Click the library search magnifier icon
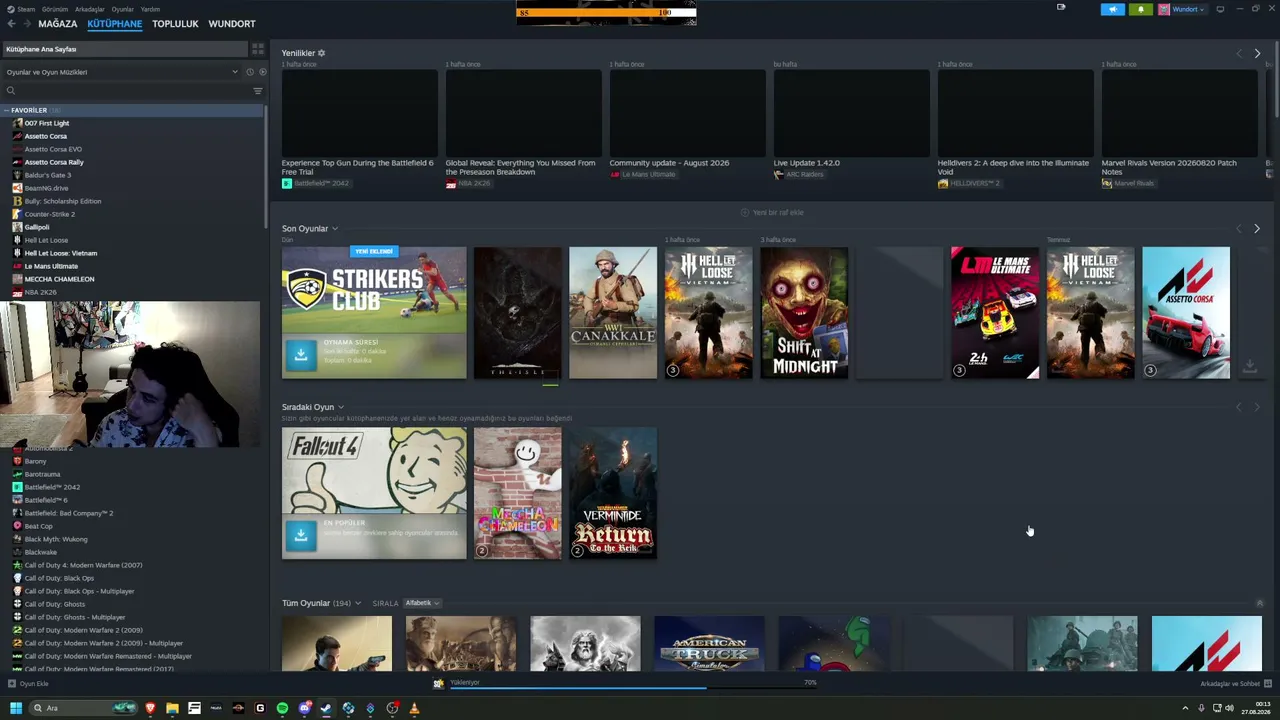Viewport: 1280px width, 720px height. pos(11,91)
